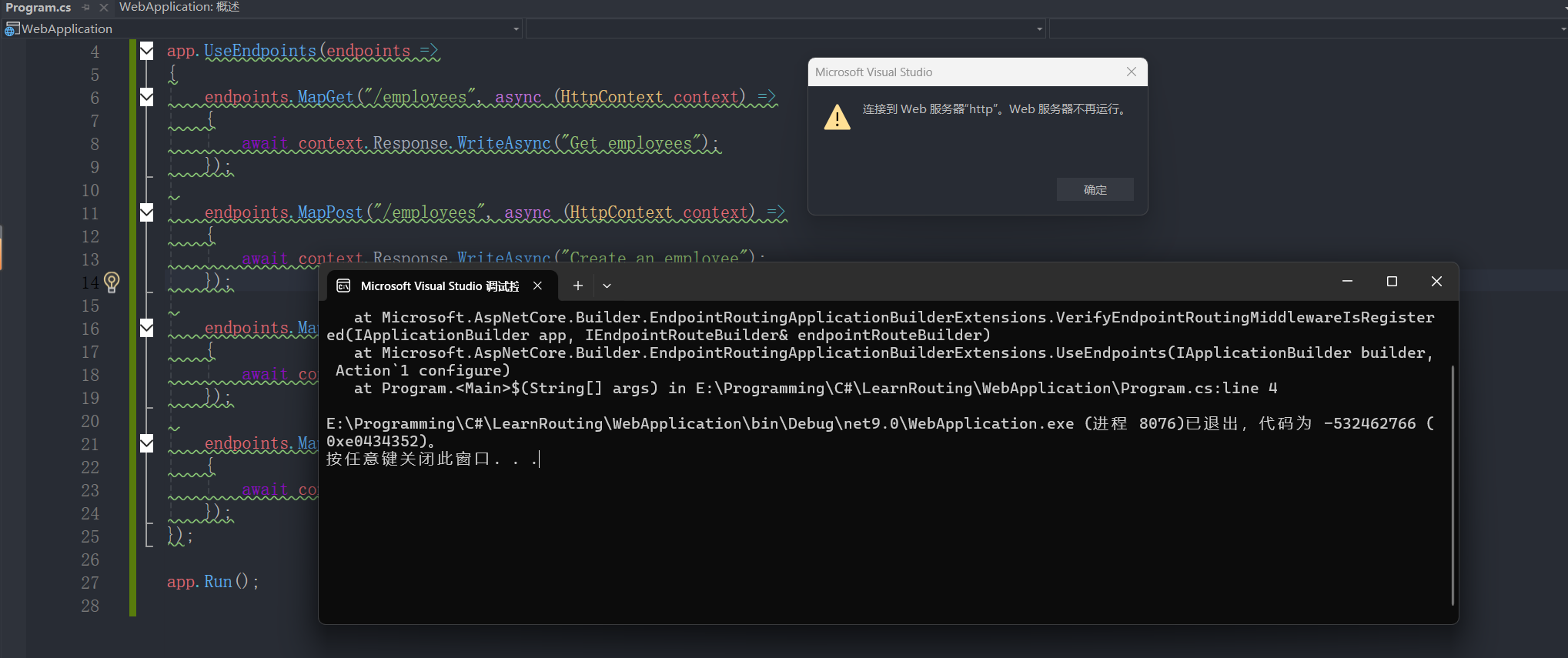1568x658 pixels.
Task: Close the debug console tab
Action: [537, 286]
